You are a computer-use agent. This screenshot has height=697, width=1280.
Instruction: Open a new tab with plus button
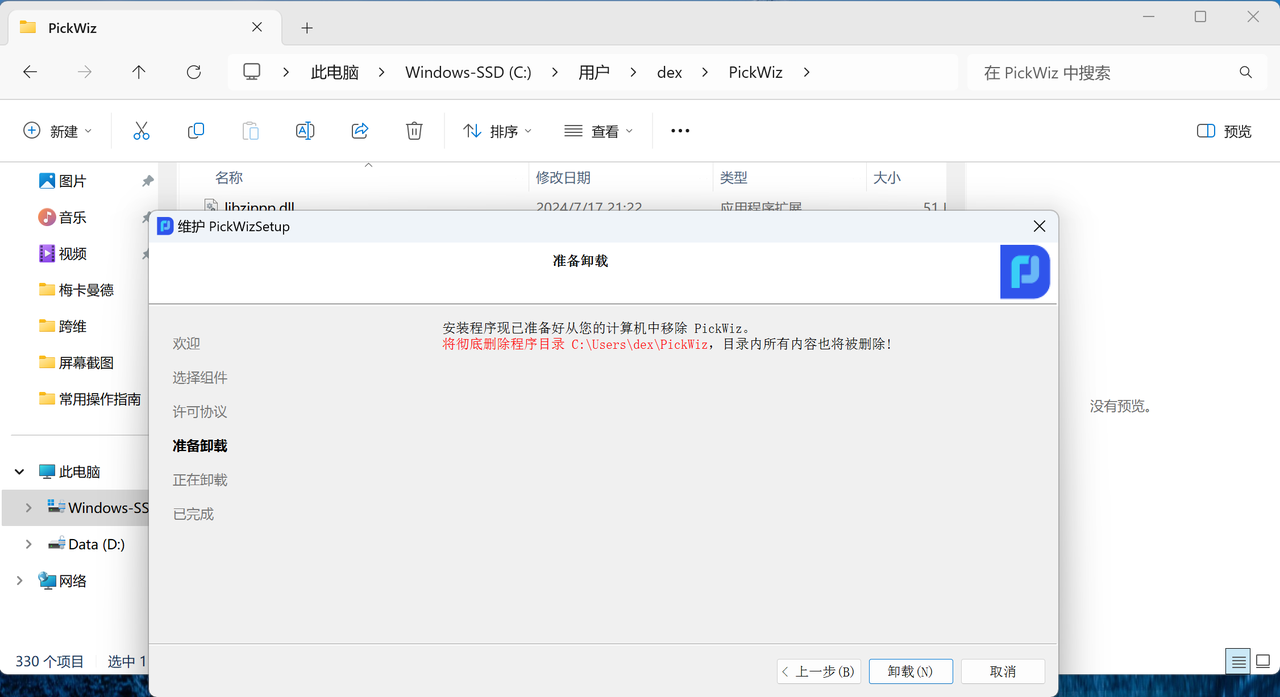[x=307, y=28]
